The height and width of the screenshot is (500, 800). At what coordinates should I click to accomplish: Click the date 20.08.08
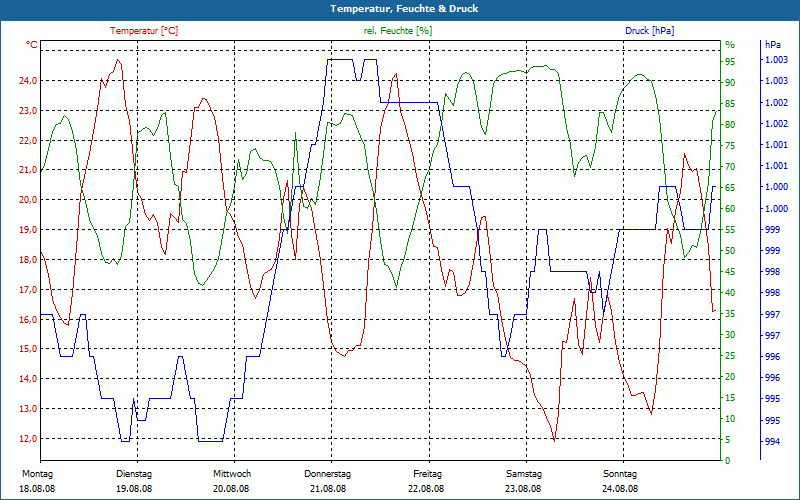click(x=231, y=489)
